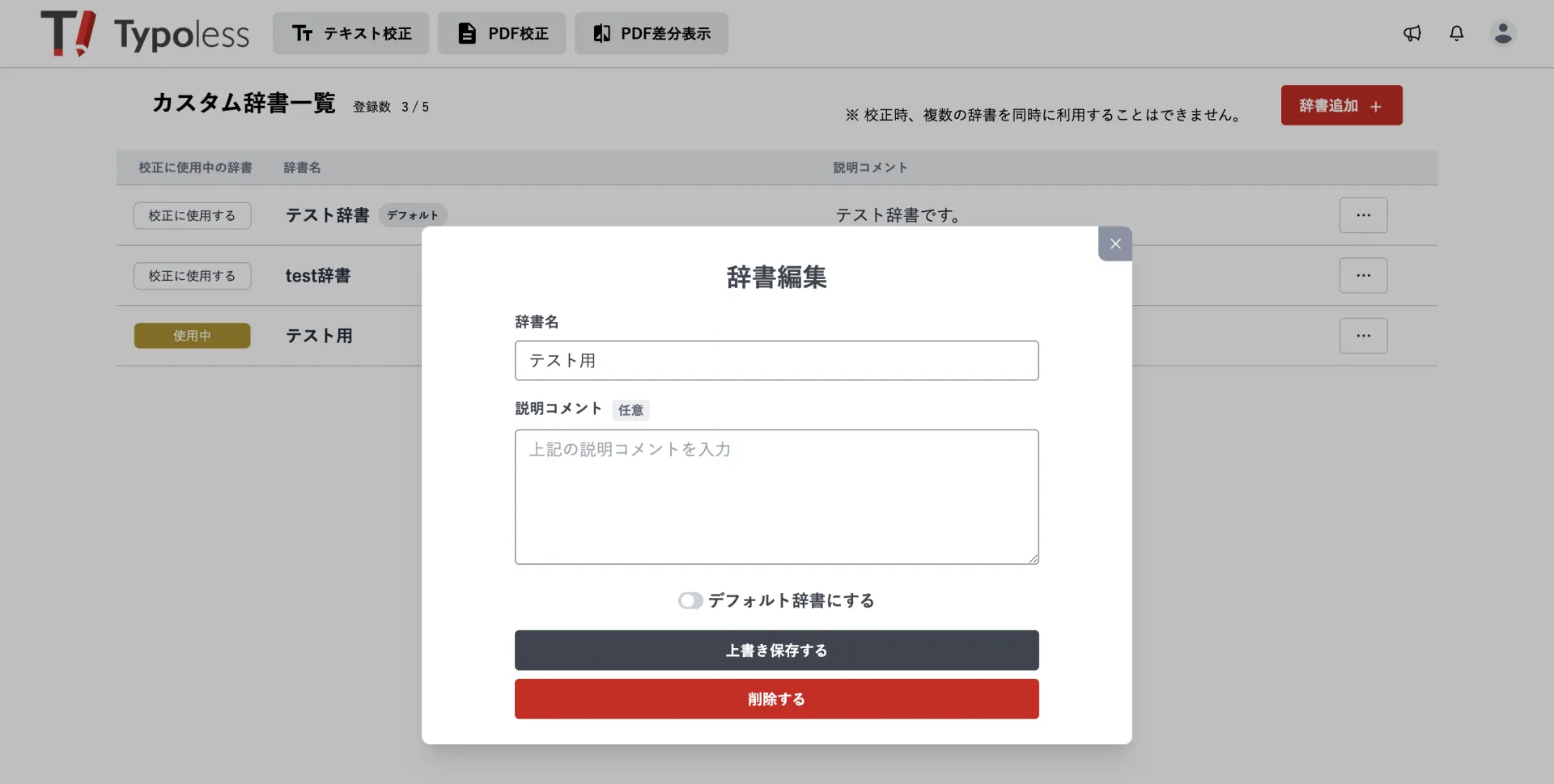The image size is (1554, 784).
Task: Click 上書き保存する button
Action: pyautogui.click(x=777, y=651)
